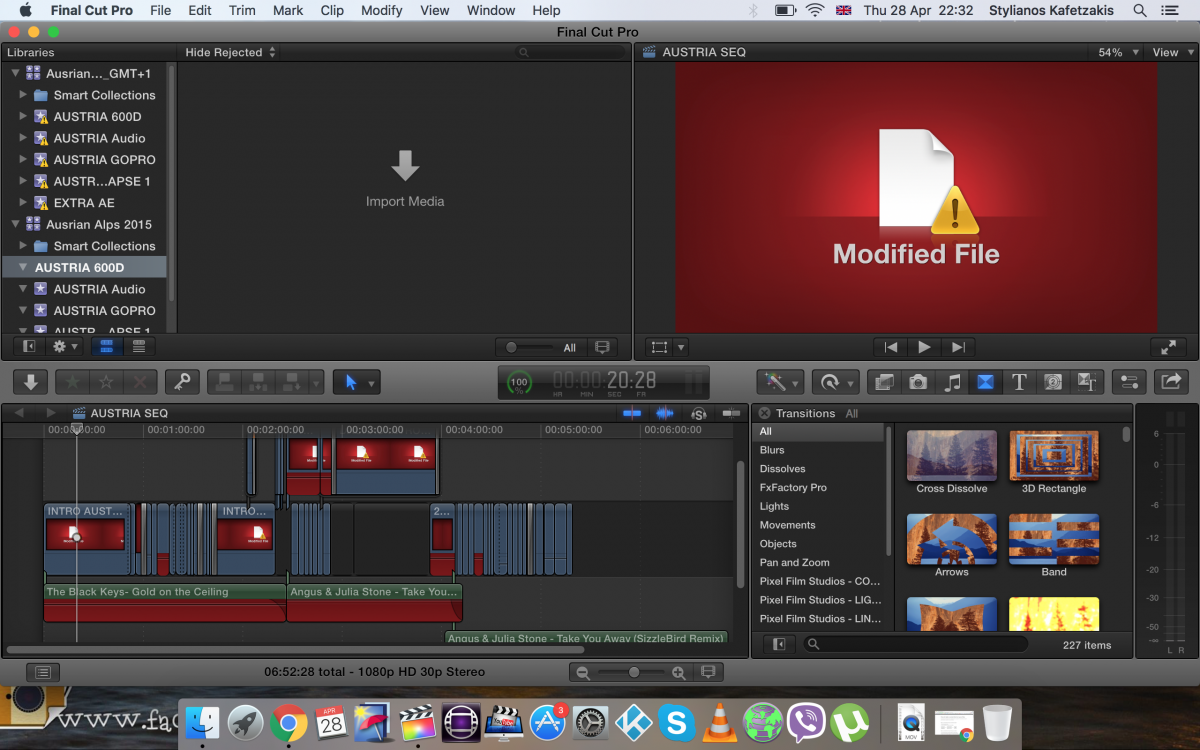Click the Insert clip edit button
1200x750 pixels.
(x=258, y=381)
